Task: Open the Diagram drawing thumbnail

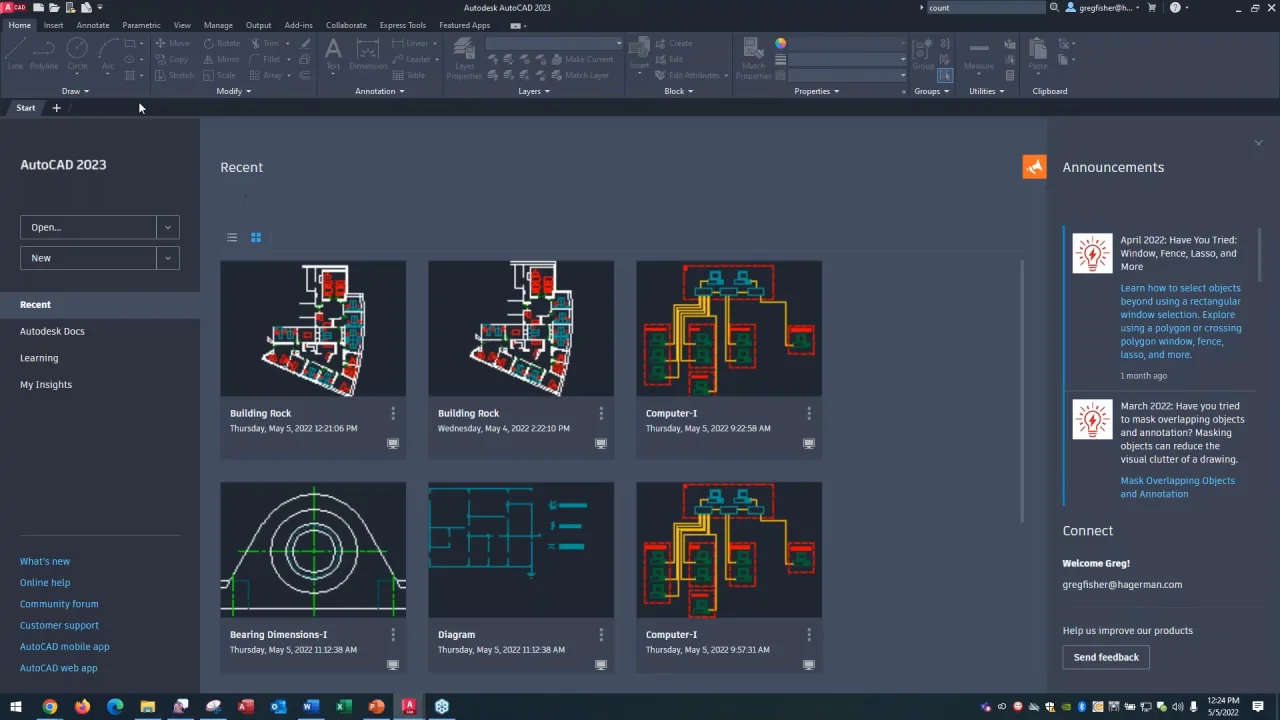Action: (x=521, y=550)
